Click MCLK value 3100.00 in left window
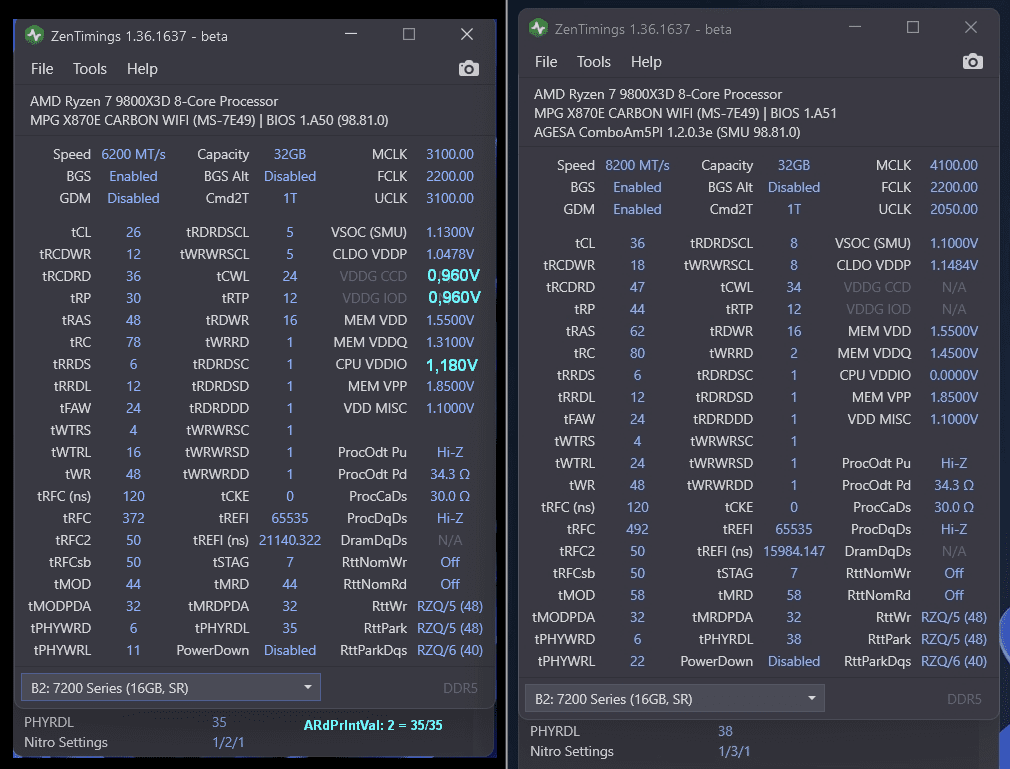Image resolution: width=1010 pixels, height=769 pixels. 450,155
